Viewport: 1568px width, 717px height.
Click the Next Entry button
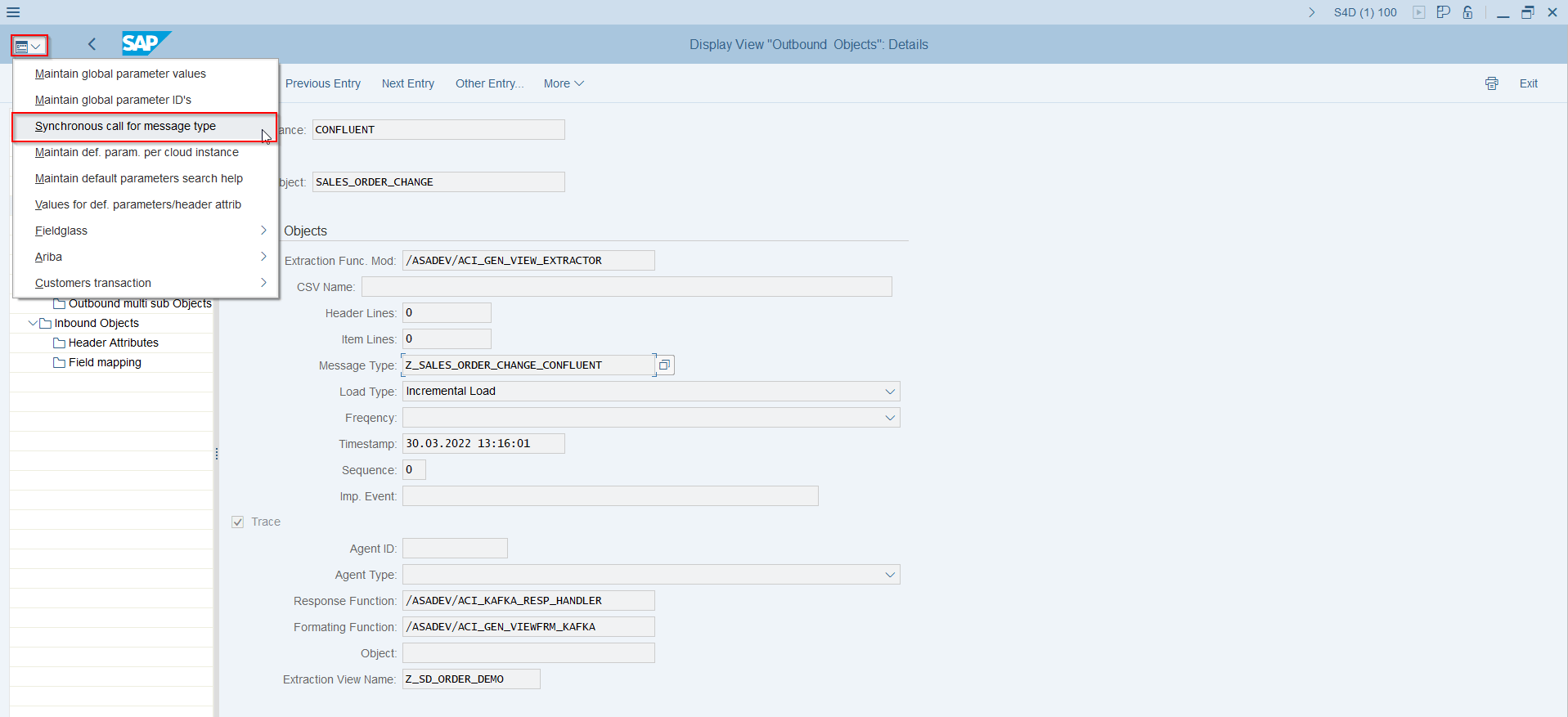(x=408, y=83)
